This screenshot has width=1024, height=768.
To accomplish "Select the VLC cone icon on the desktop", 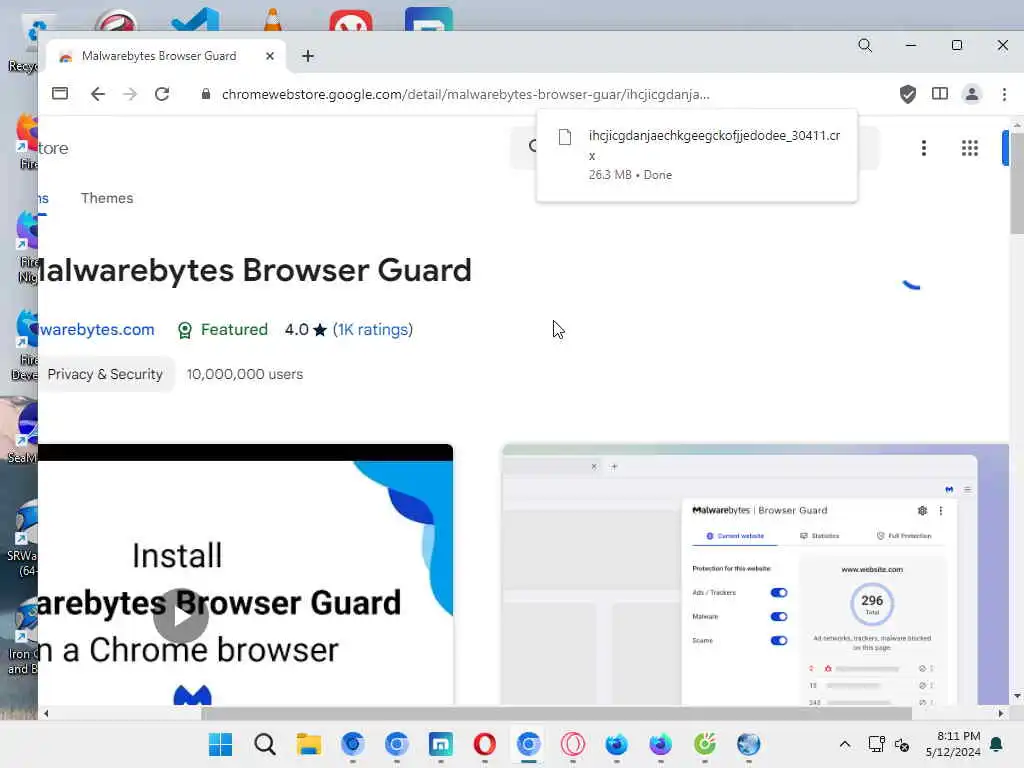I will coord(273,19).
